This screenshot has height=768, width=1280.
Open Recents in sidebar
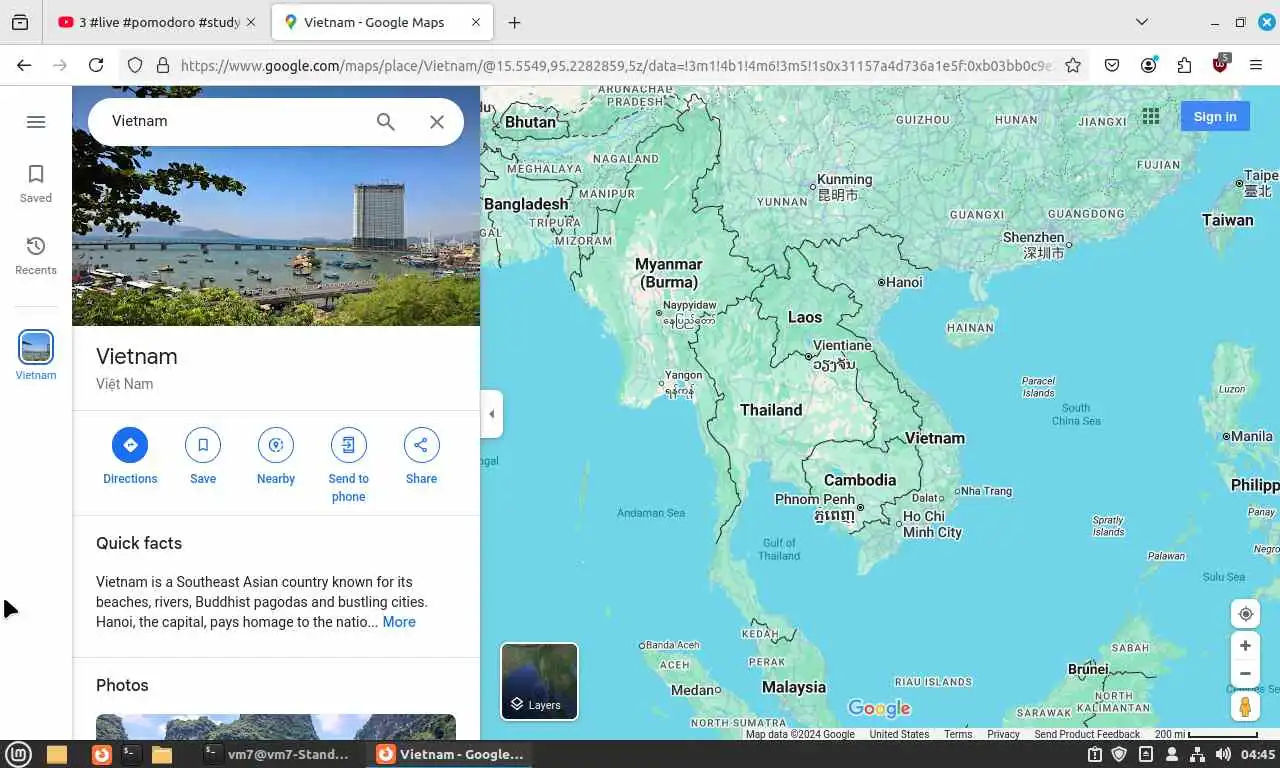click(36, 256)
